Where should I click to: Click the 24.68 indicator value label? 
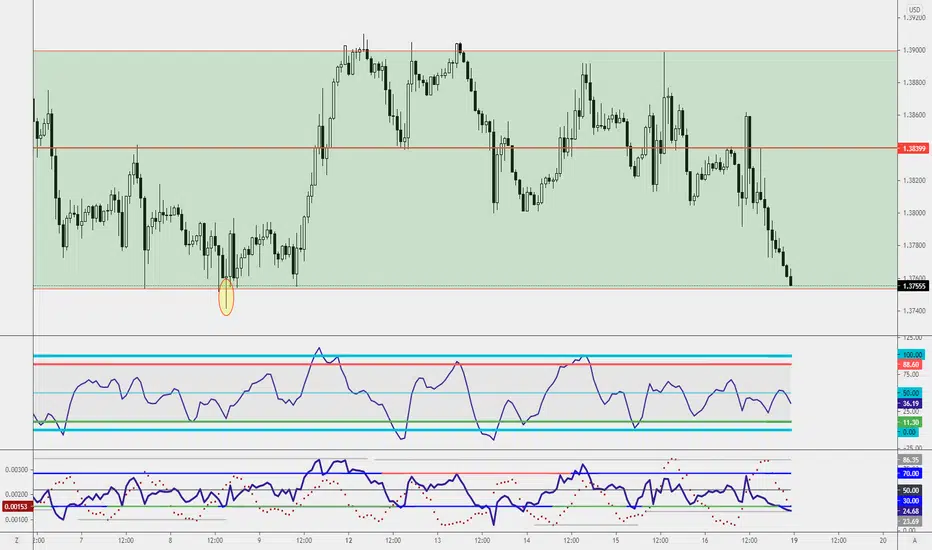(911, 511)
